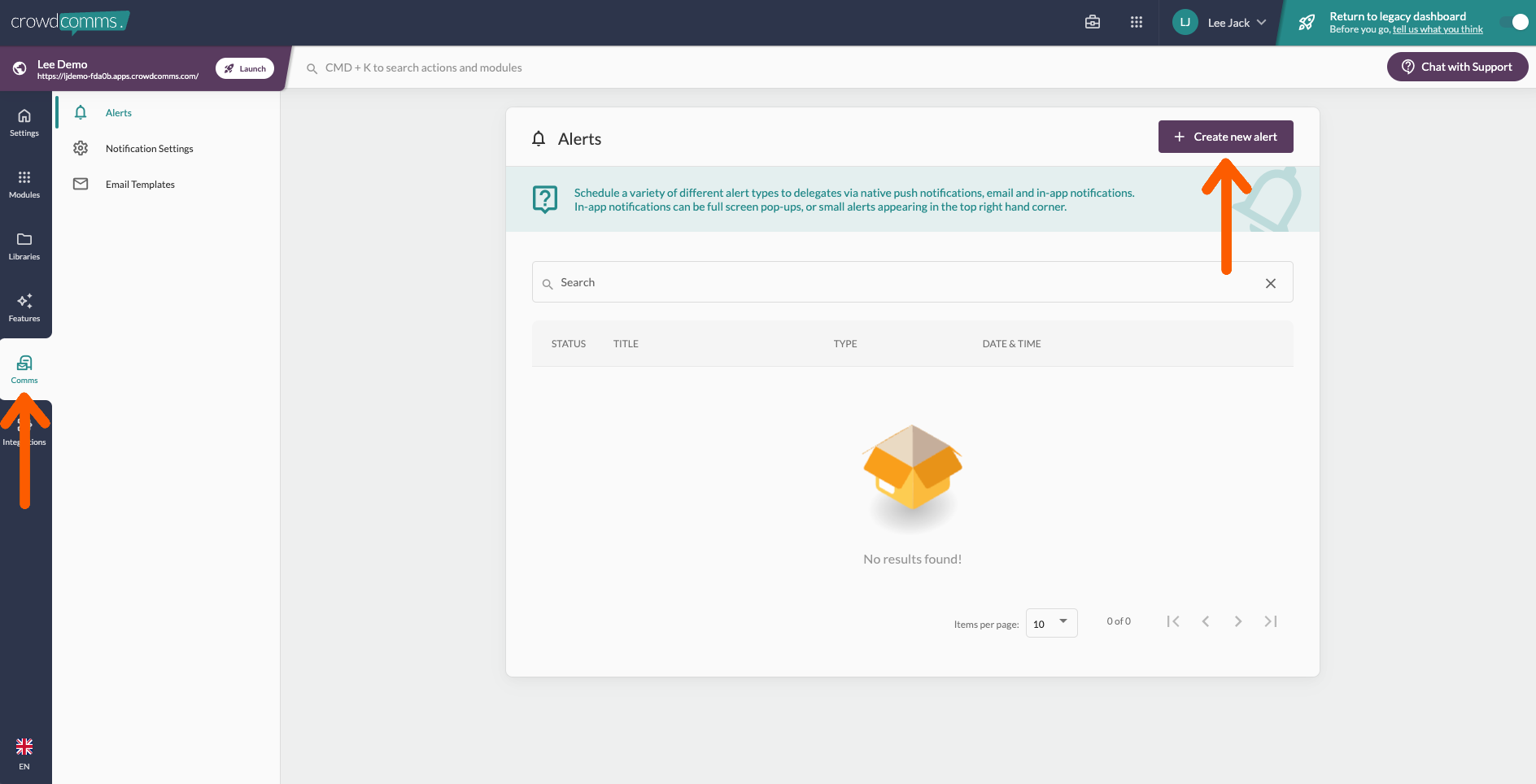Click the 'tell us what you think' link
1536x784 pixels.
click(x=1438, y=30)
